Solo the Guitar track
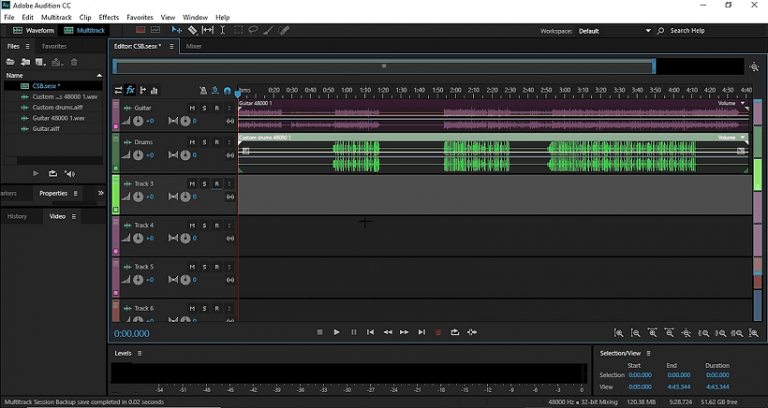 204,108
